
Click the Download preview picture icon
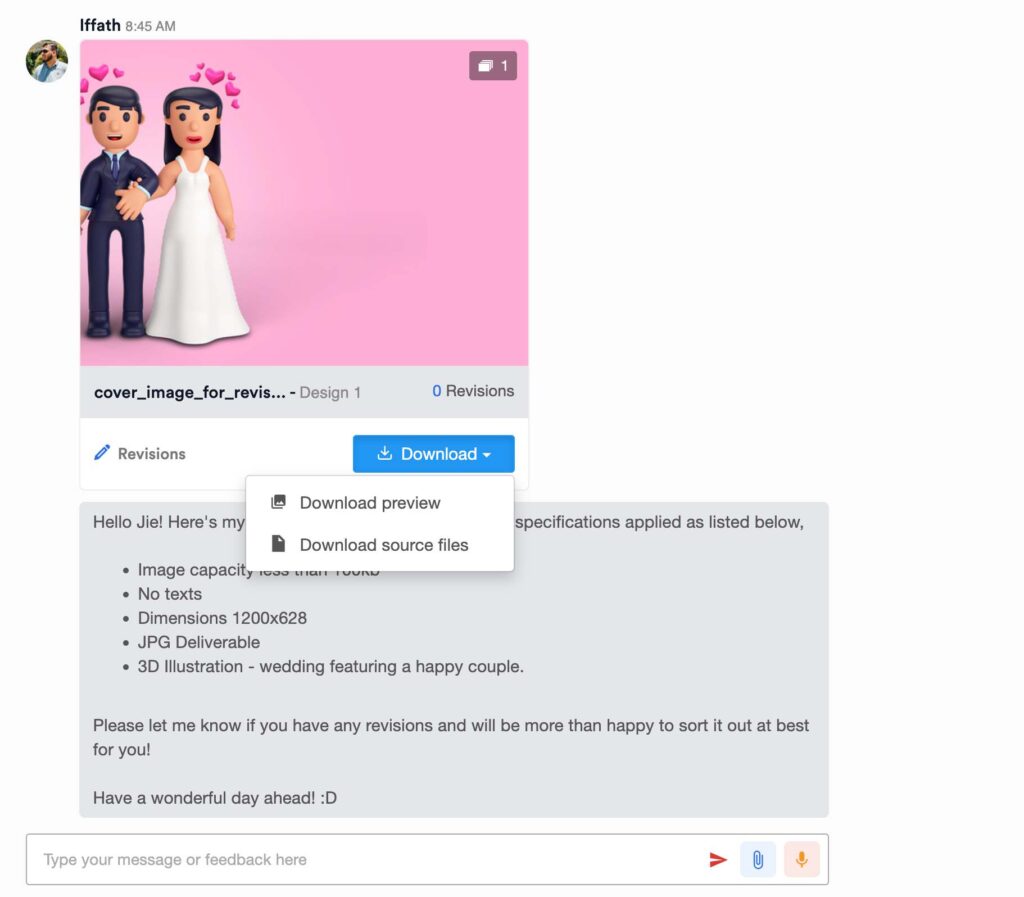pyautogui.click(x=278, y=502)
